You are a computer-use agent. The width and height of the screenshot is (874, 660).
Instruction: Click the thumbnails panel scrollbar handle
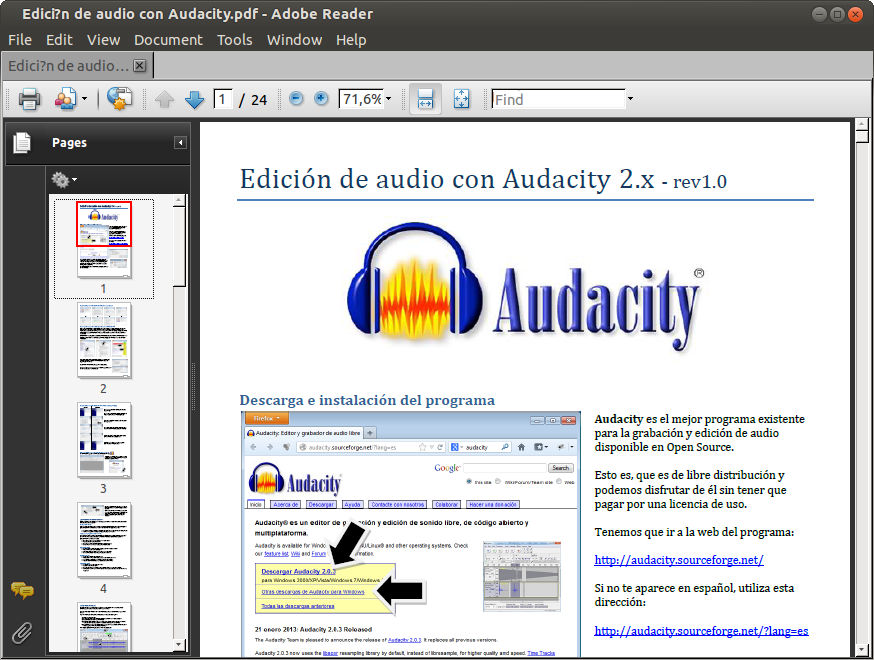[178, 246]
